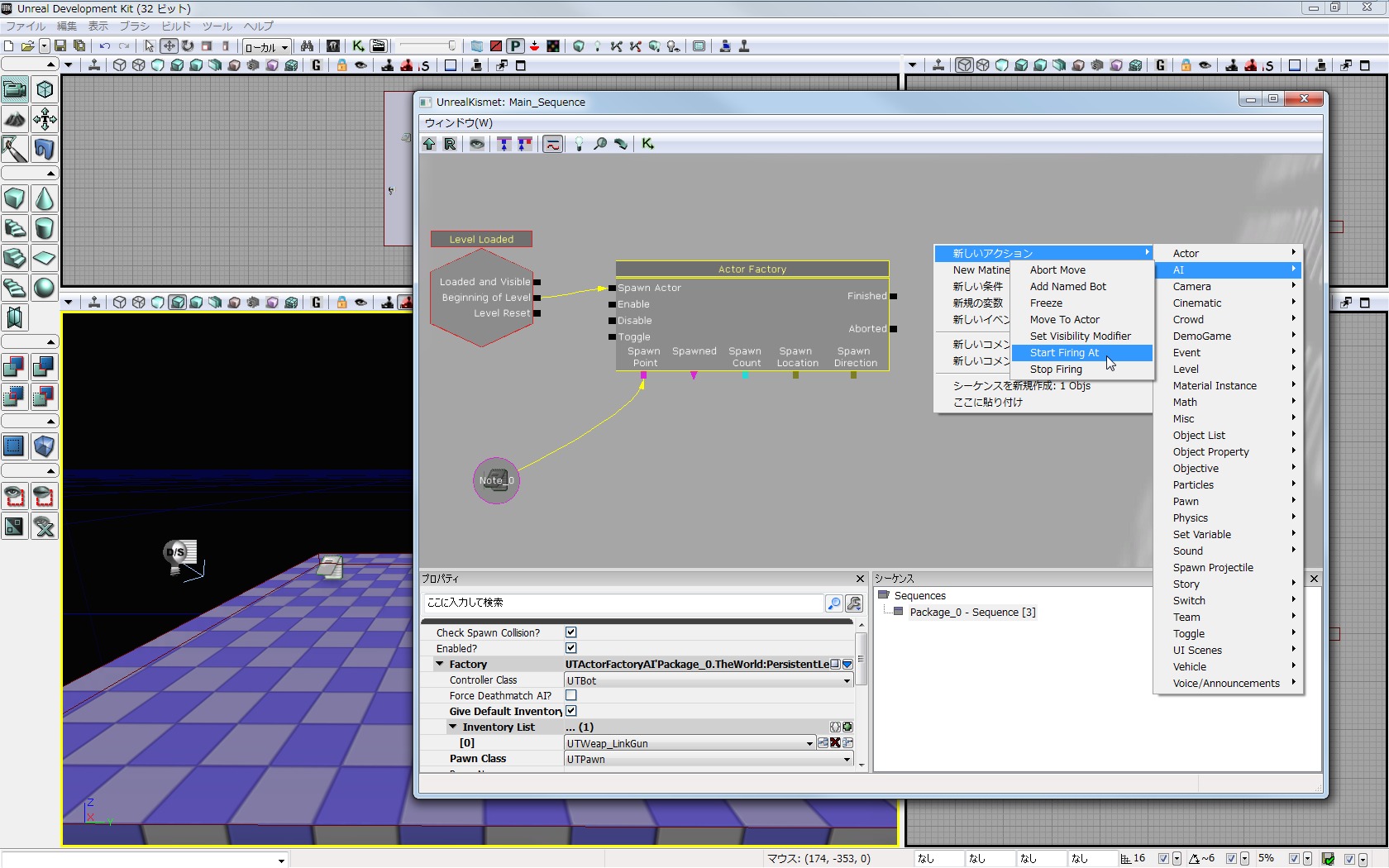Viewport: 1389px width, 868px height.
Task: Click the Save icon in the main toolbar
Action: click(60, 46)
